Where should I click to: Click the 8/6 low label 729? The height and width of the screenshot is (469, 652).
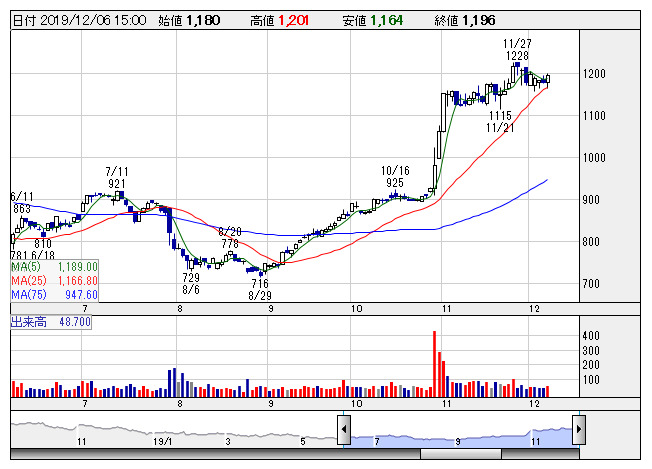(x=190, y=277)
